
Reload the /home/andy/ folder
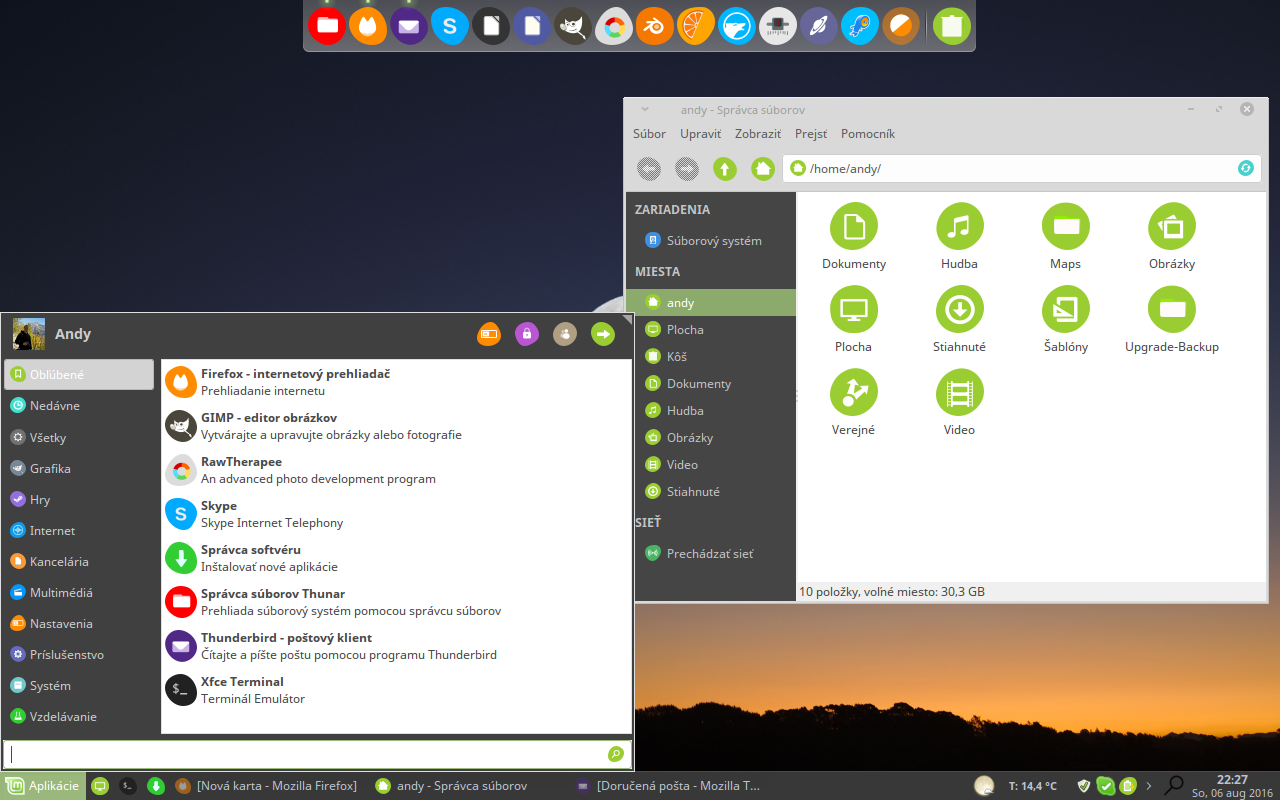[1246, 168]
